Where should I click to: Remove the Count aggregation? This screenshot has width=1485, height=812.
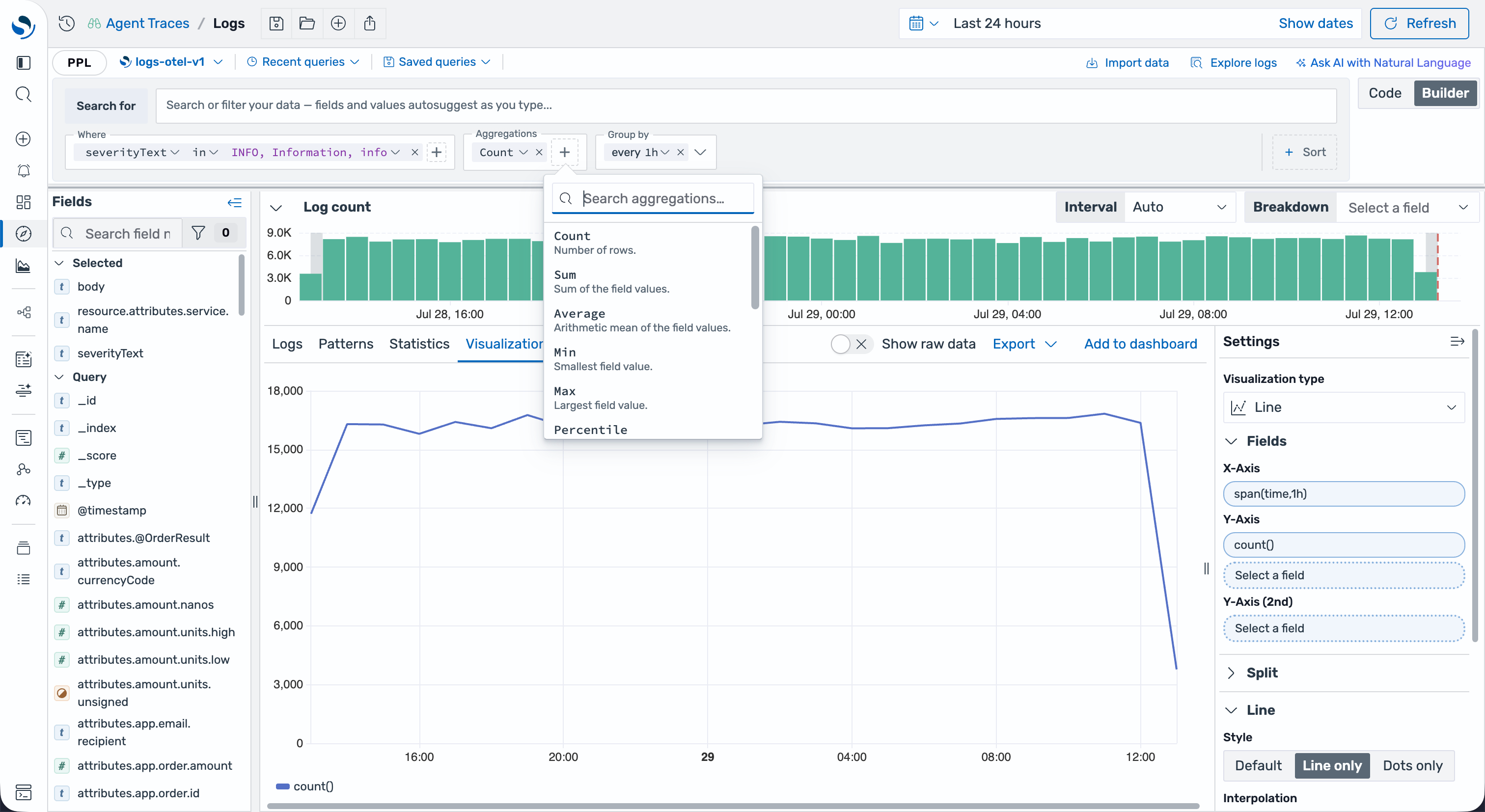pyautogui.click(x=539, y=152)
